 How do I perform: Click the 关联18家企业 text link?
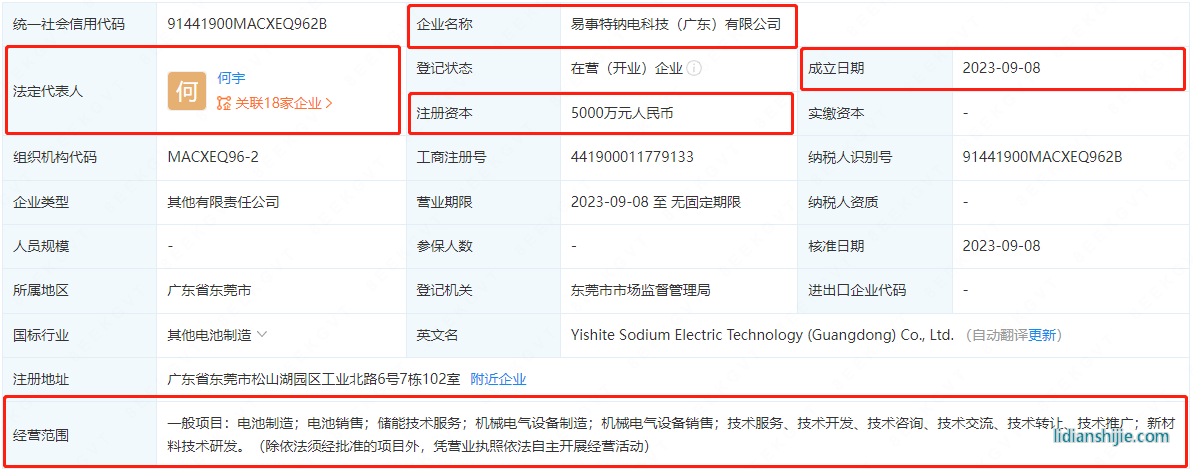pyautogui.click(x=278, y=102)
